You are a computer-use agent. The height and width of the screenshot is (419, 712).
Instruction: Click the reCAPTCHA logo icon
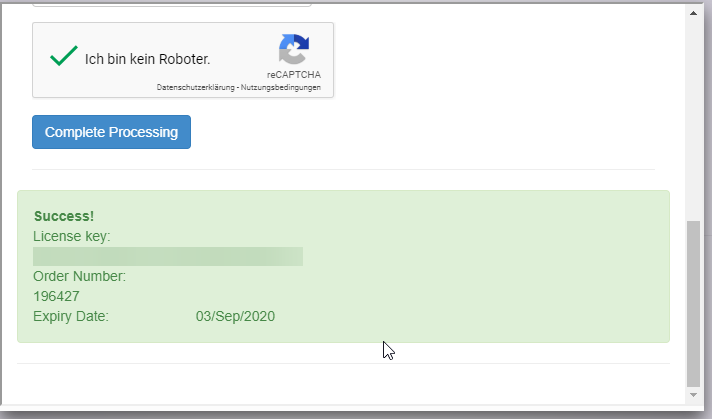click(294, 50)
